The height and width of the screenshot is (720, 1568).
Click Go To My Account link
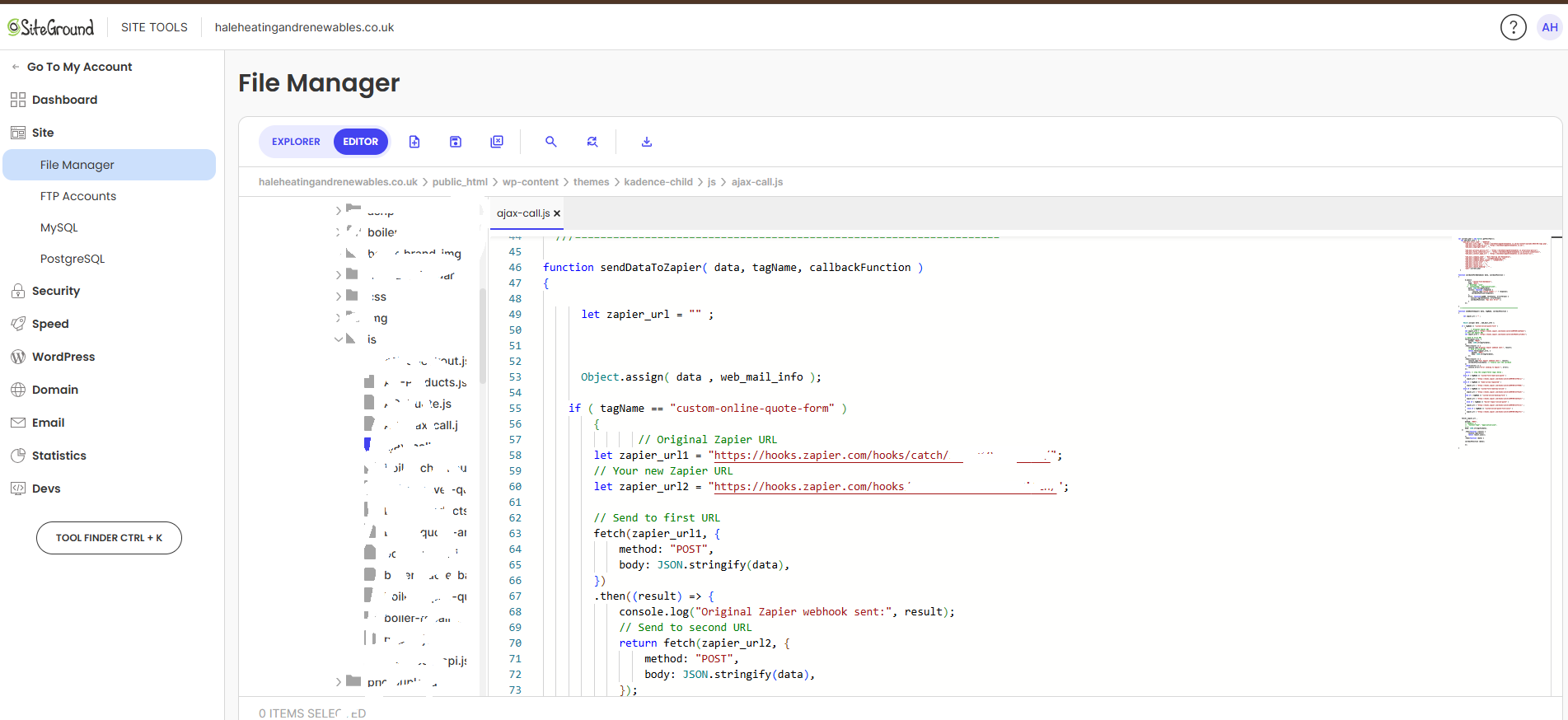(x=80, y=67)
